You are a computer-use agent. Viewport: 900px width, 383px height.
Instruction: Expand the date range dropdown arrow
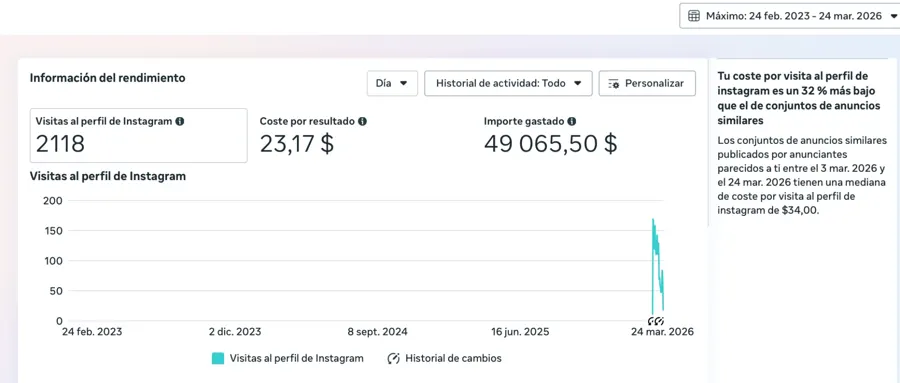point(893,16)
